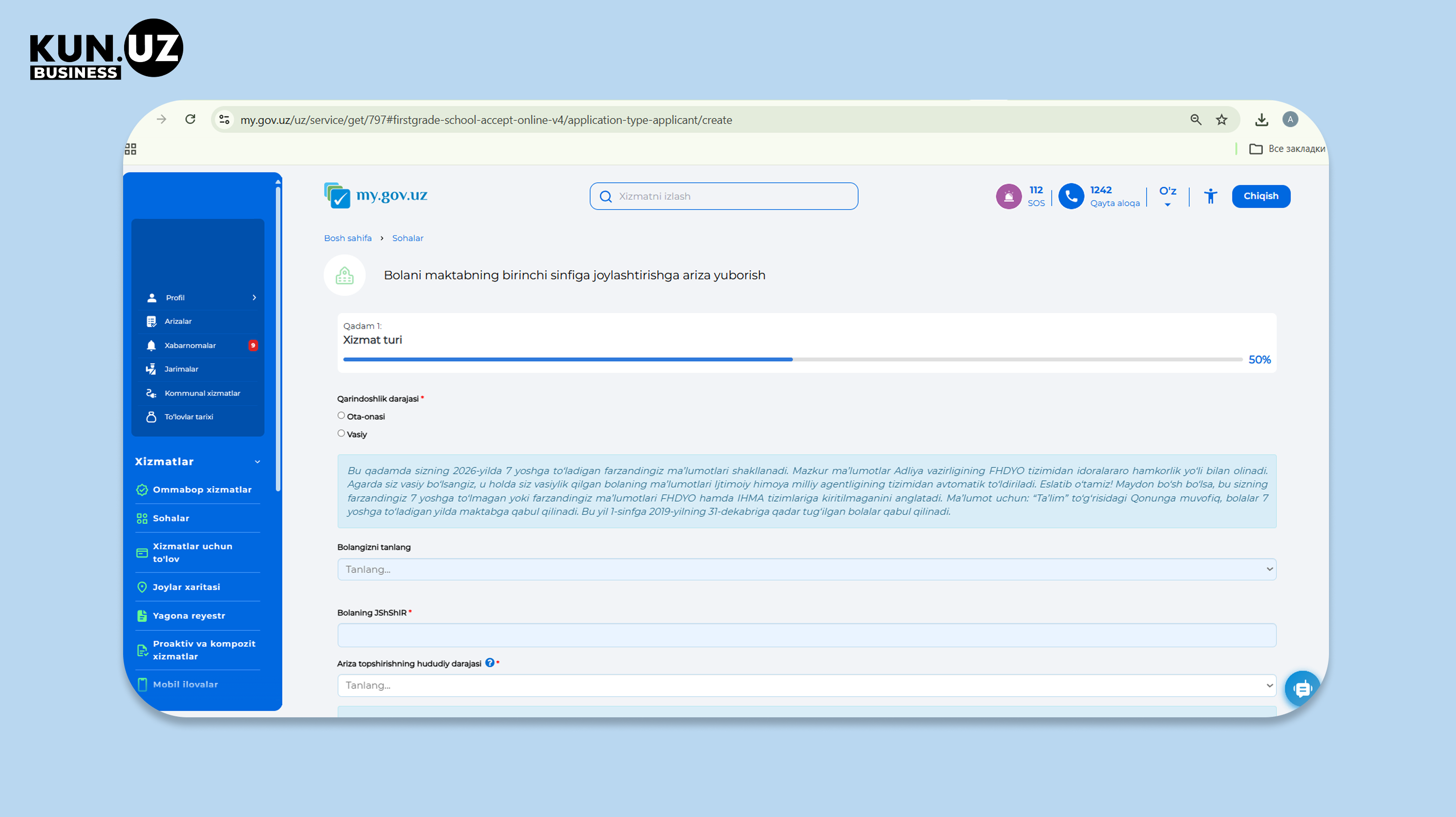
Task: Go to Bosh sahifa breadcrumb link
Action: coord(347,238)
